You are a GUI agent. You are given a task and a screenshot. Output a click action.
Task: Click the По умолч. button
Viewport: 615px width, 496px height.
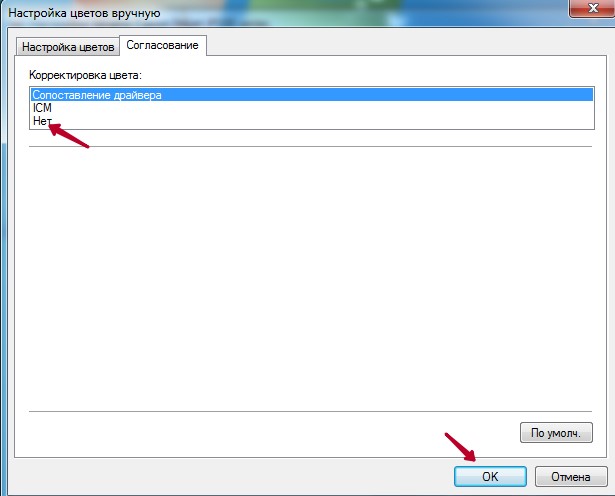(x=556, y=433)
